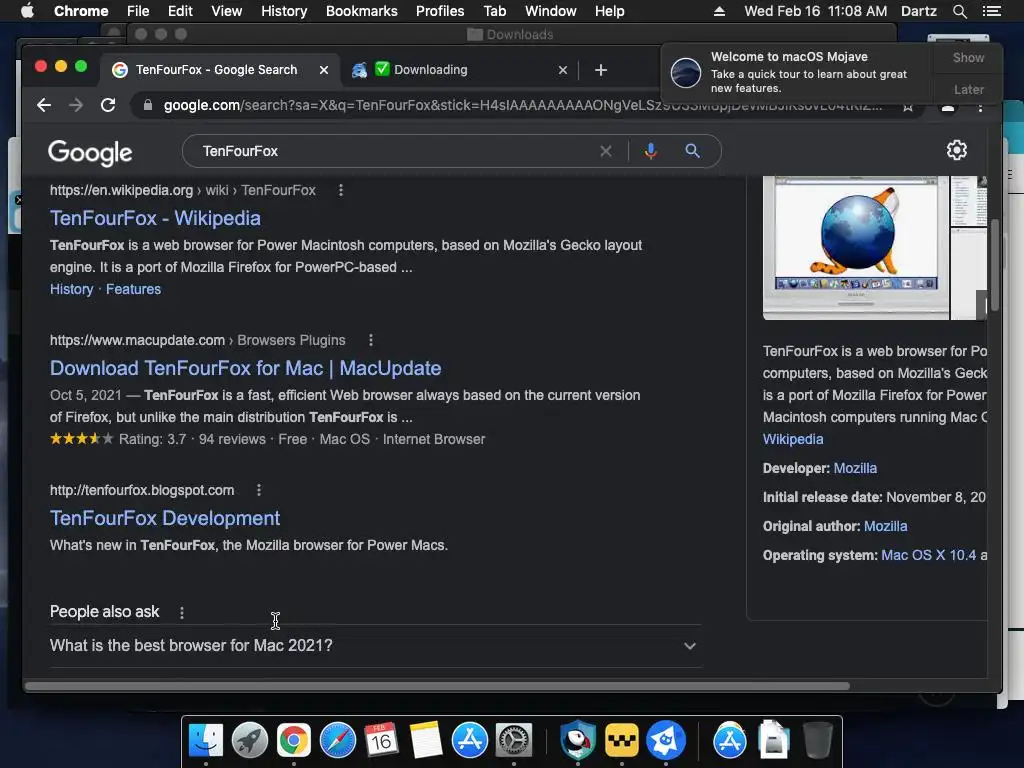Viewport: 1024px width, 768px height.
Task: Open Chrome three-dot menu
Action: pos(980,106)
